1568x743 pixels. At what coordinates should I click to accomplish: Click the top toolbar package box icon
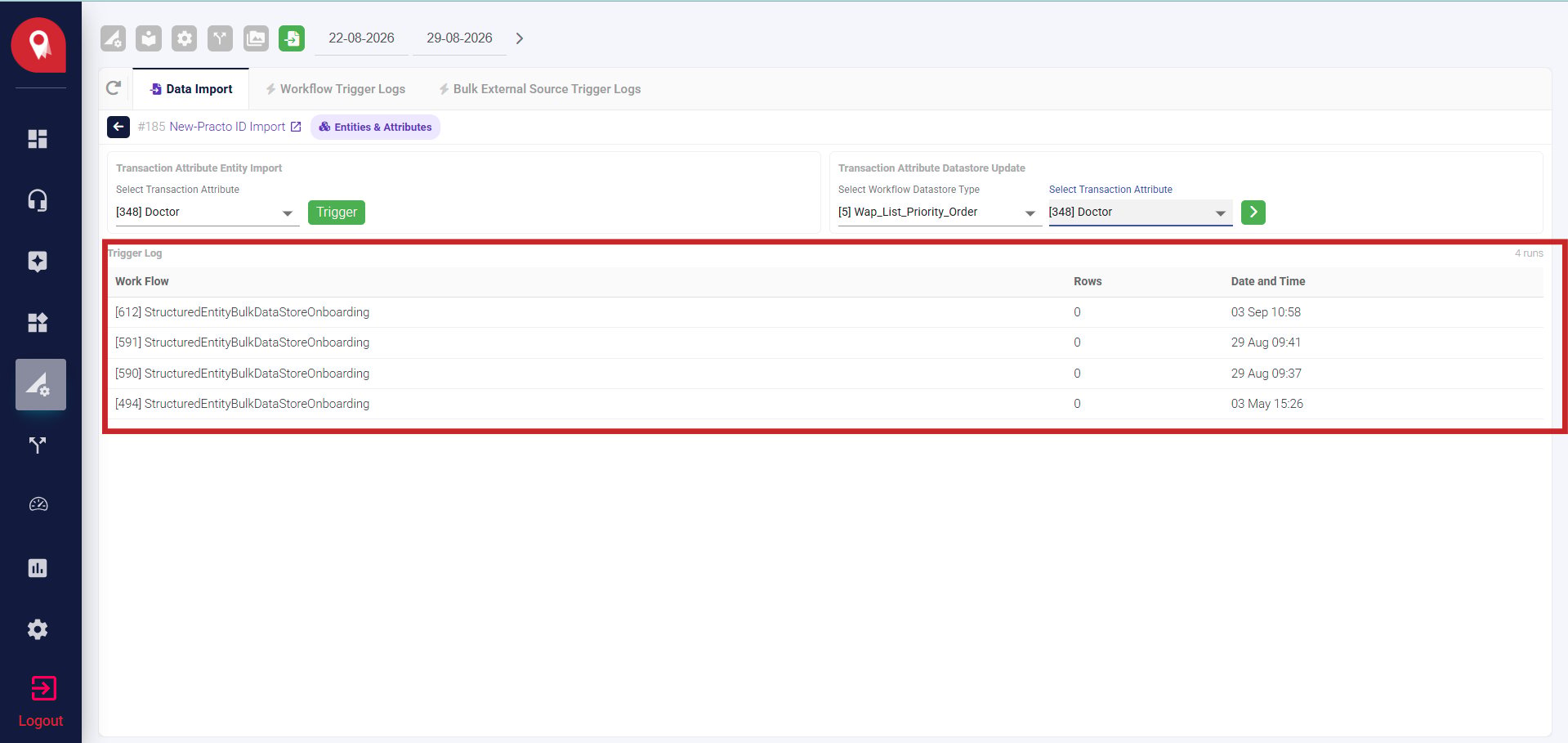pyautogui.click(x=149, y=38)
